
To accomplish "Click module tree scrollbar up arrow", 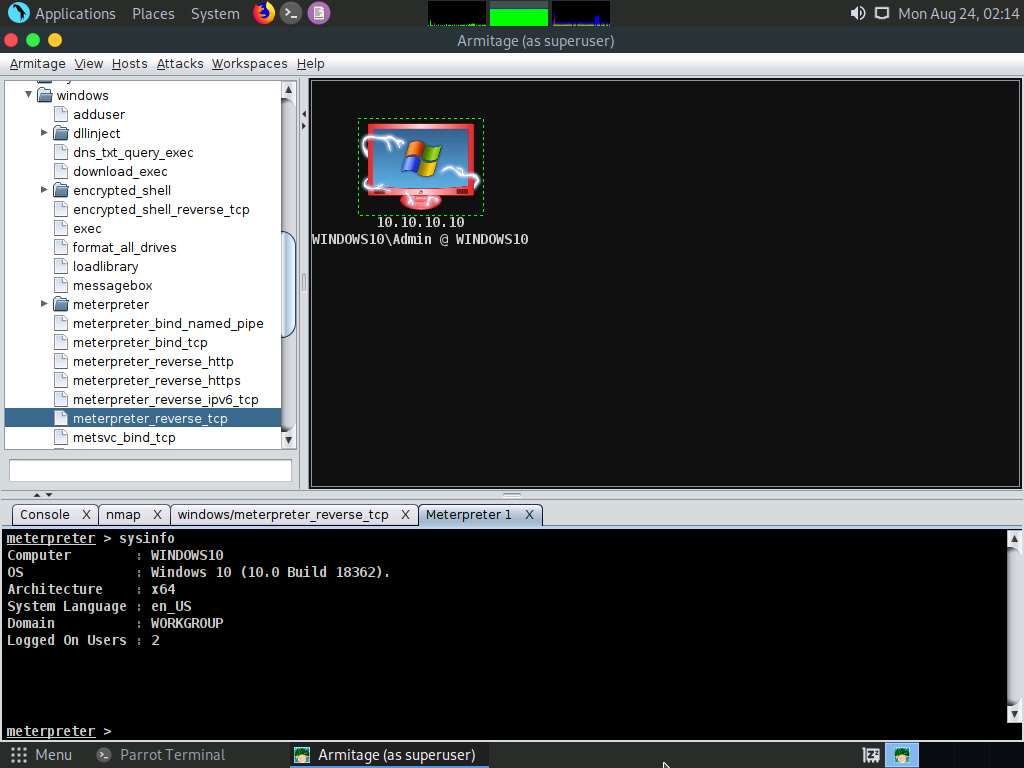I will (x=288, y=89).
